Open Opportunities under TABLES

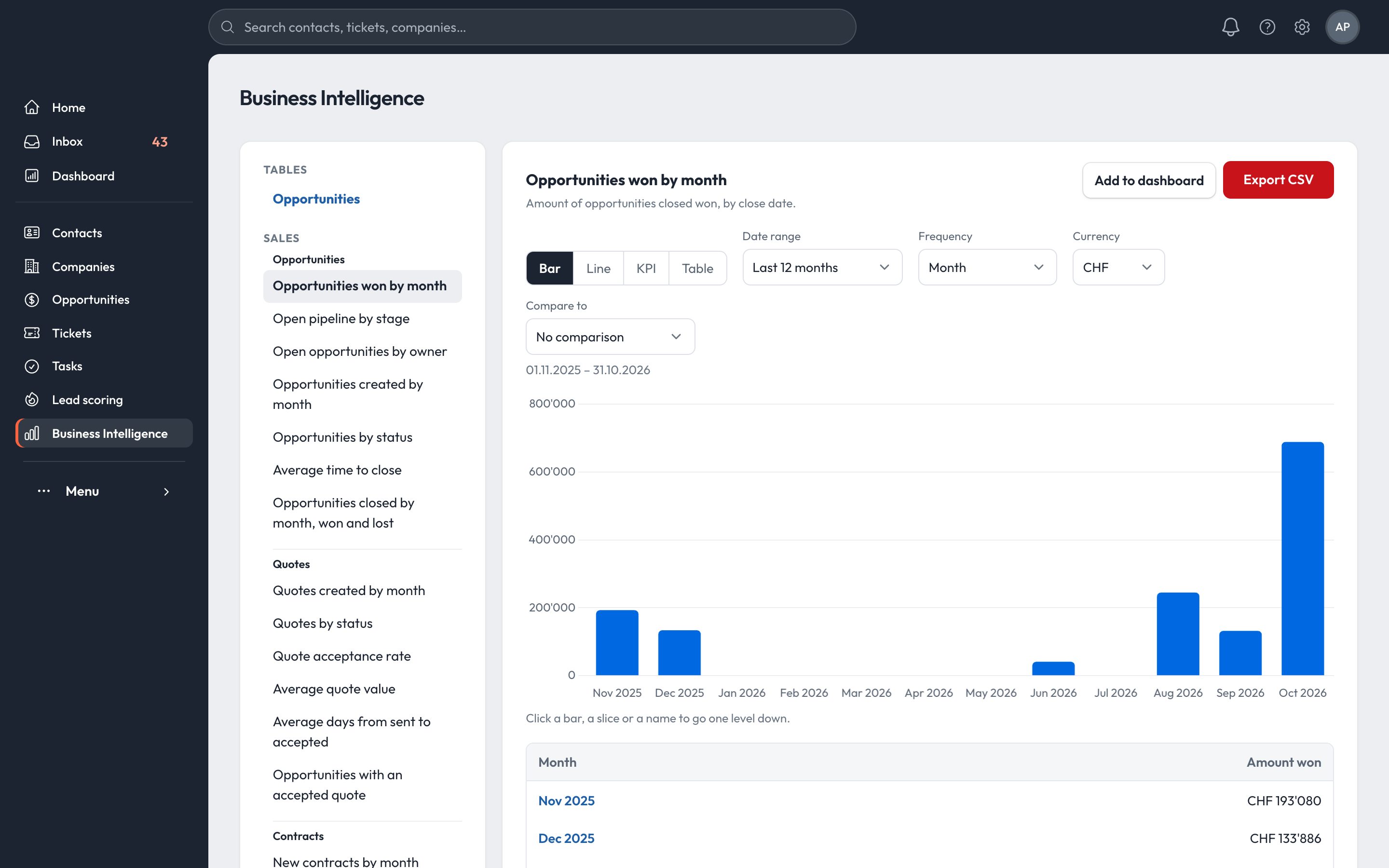click(x=316, y=199)
